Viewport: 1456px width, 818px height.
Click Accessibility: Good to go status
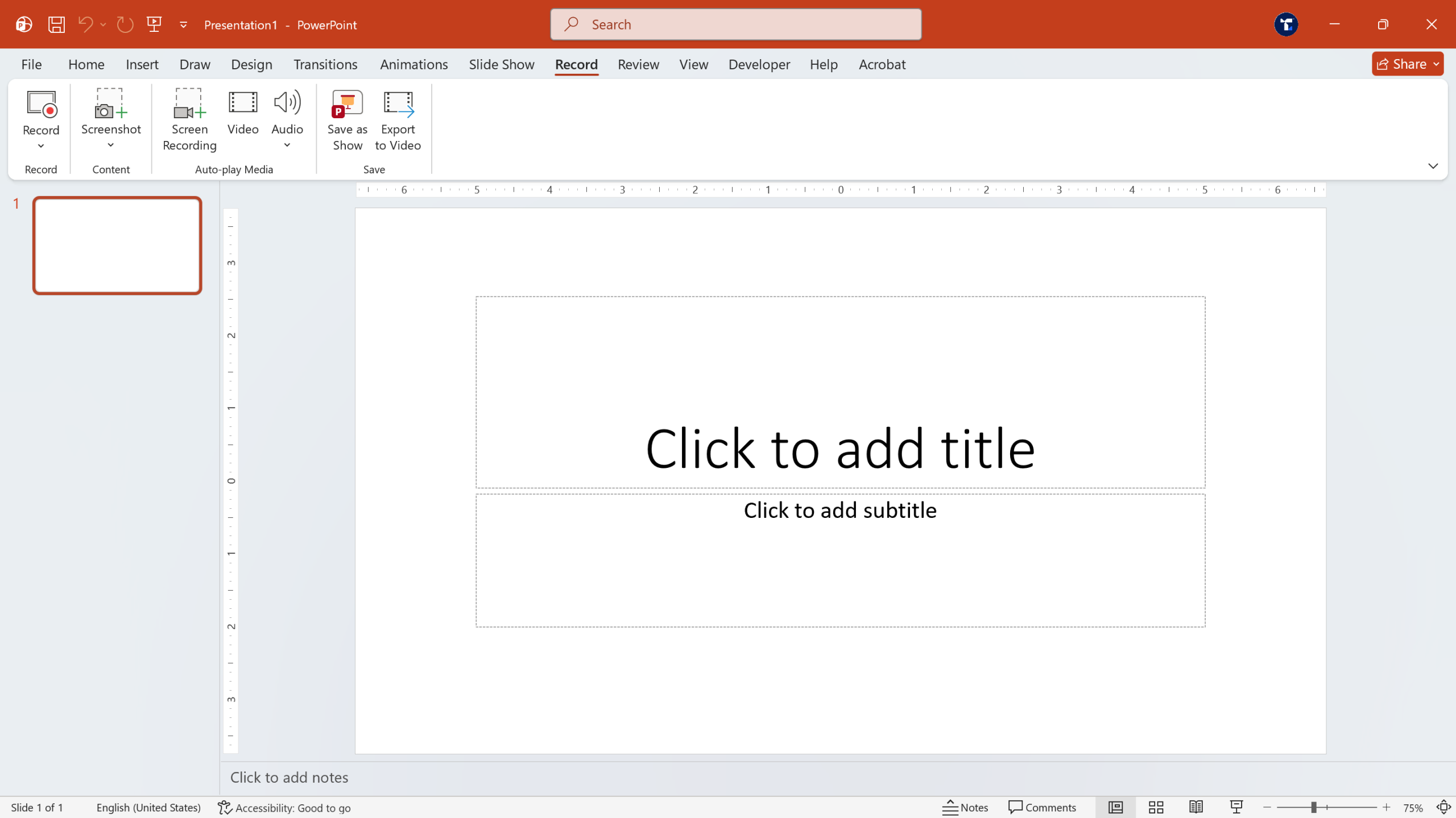pos(284,807)
